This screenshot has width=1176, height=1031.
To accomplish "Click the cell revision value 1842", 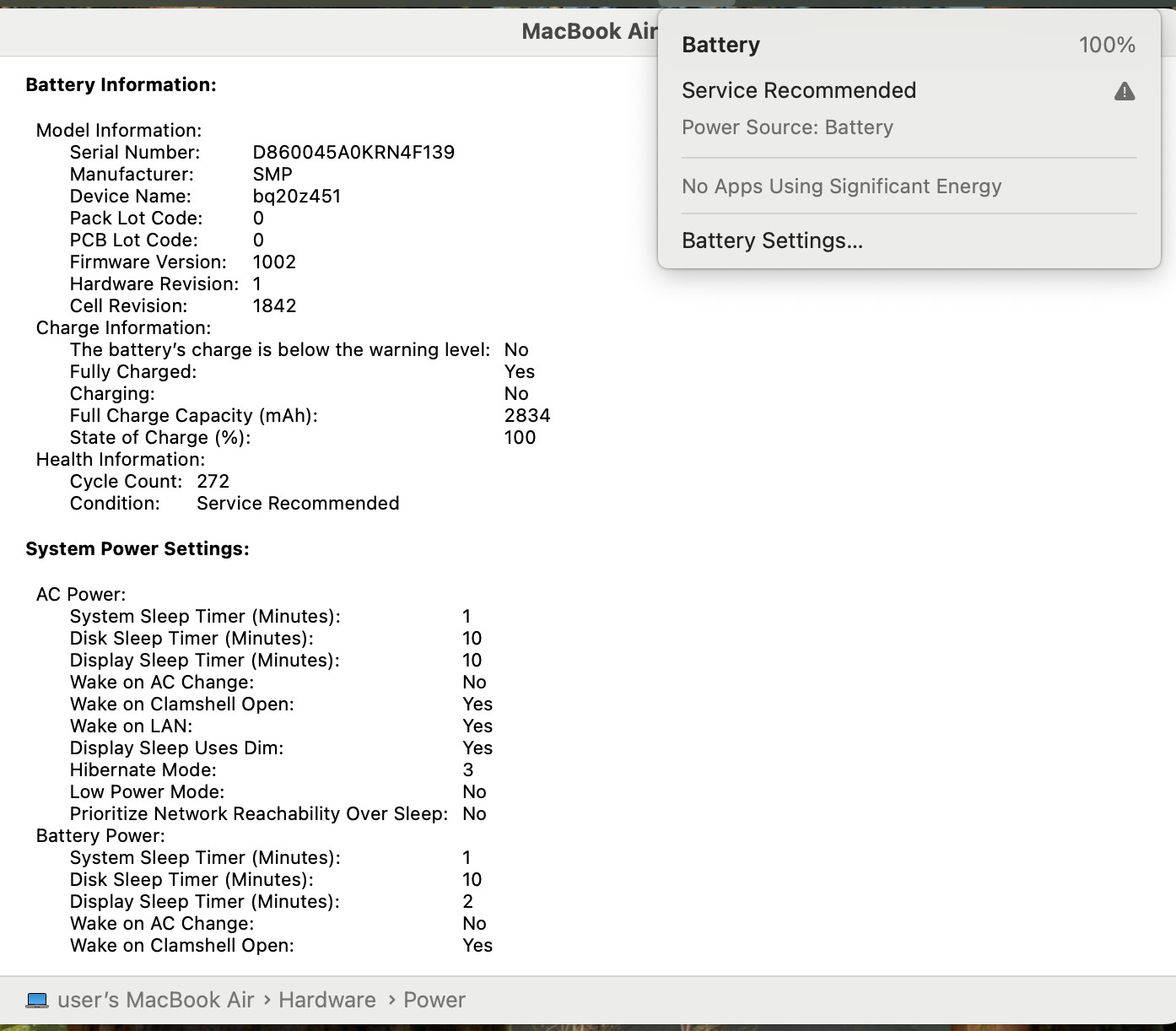I will tap(274, 306).
